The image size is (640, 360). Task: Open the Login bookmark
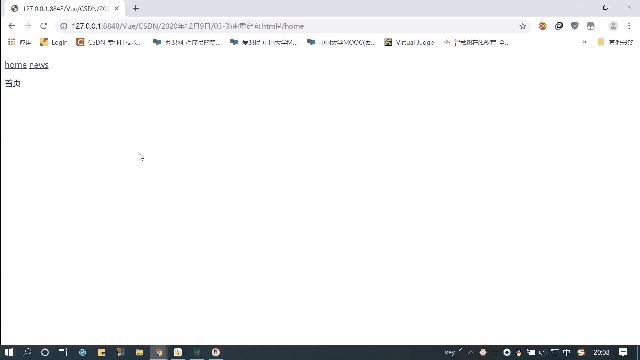53,42
